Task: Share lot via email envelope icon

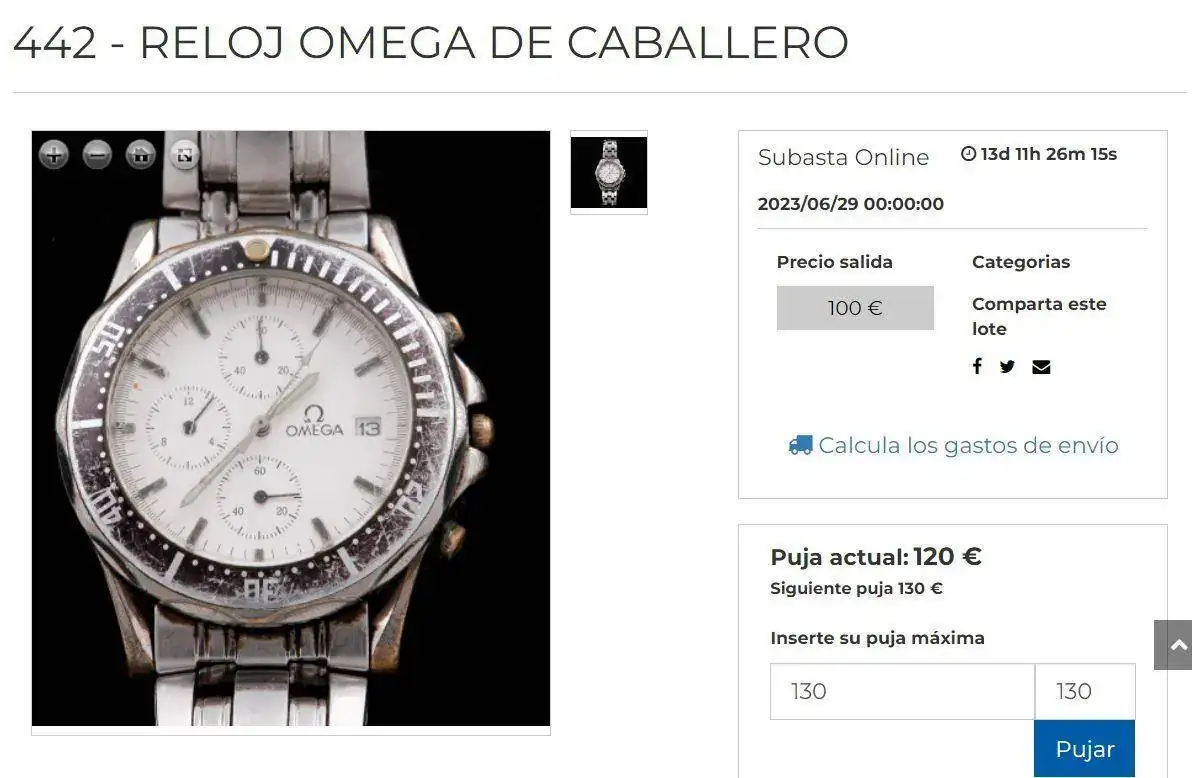Action: coord(1041,367)
